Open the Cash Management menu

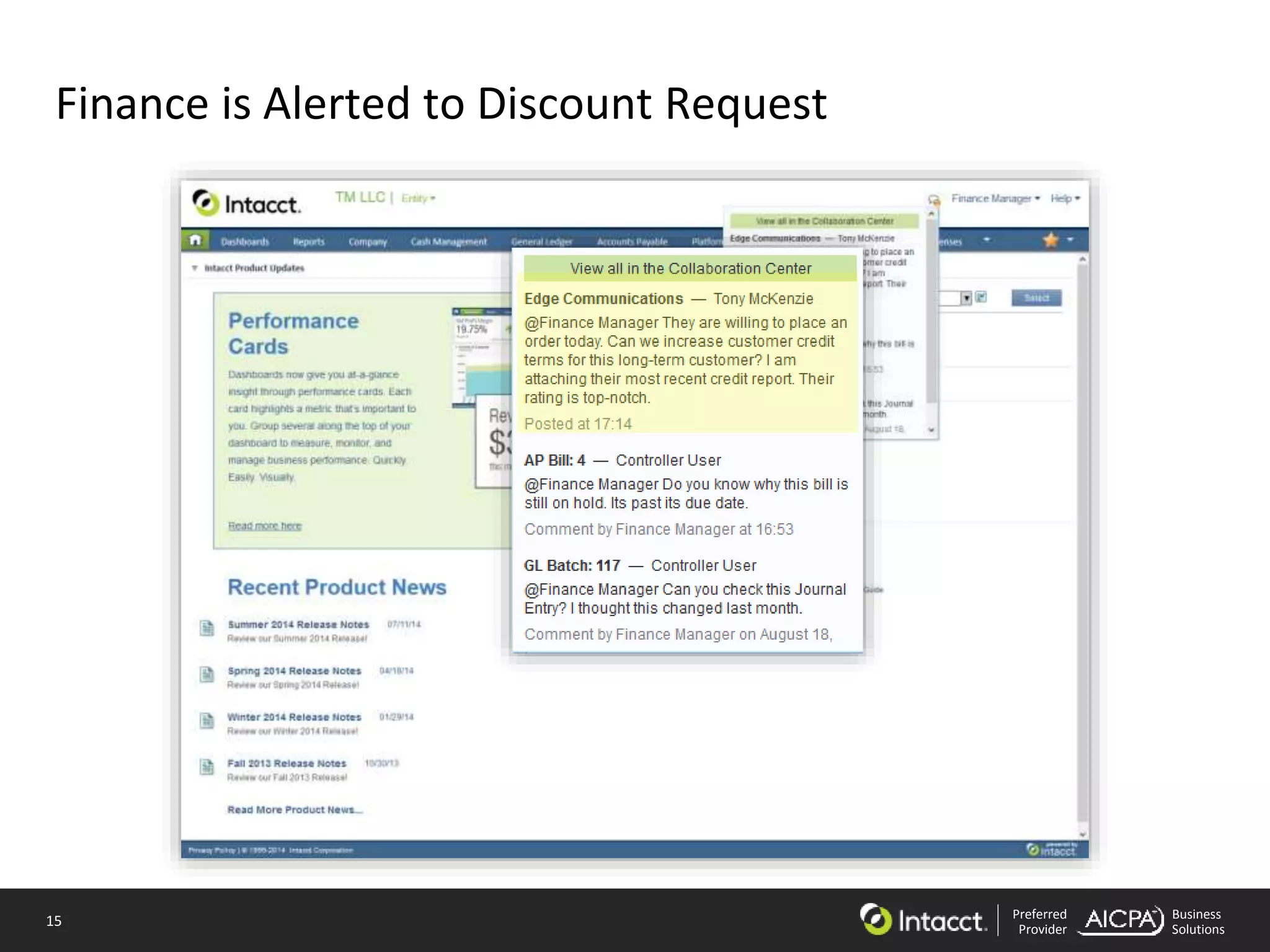449,242
